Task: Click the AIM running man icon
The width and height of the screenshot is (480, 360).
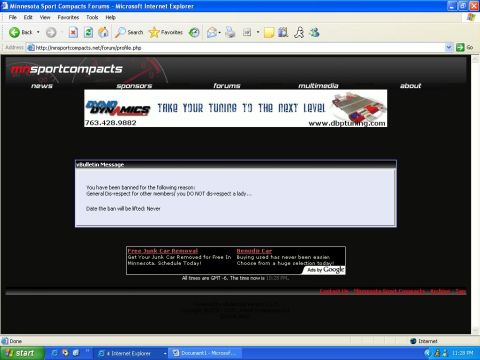Action: point(299,32)
